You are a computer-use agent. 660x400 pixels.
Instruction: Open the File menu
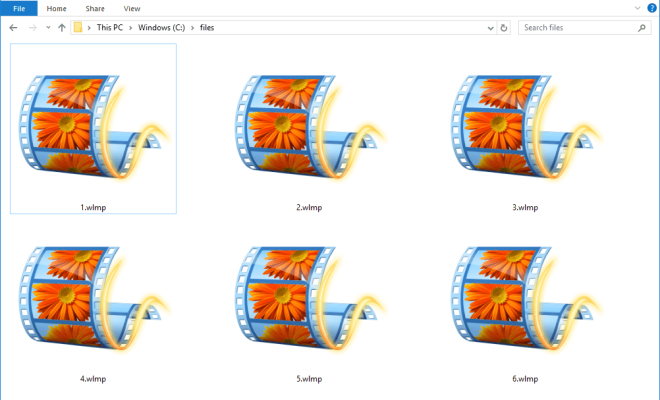(x=19, y=8)
